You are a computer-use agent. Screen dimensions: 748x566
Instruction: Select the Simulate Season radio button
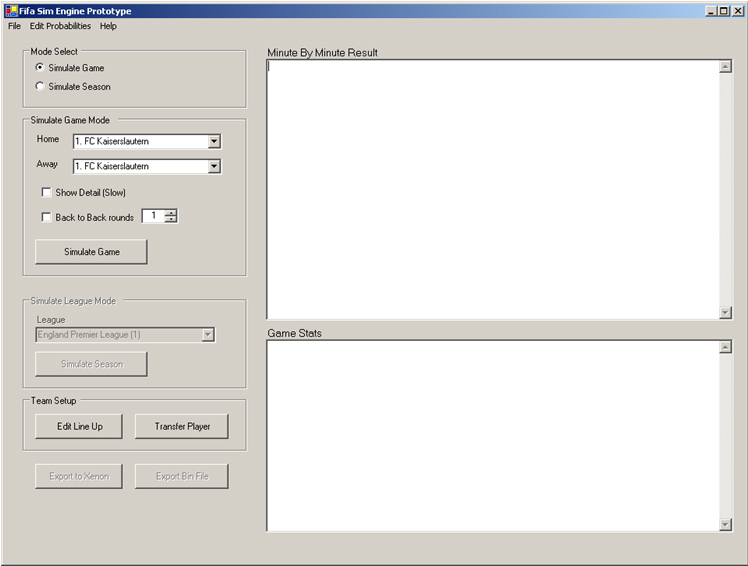(40, 86)
